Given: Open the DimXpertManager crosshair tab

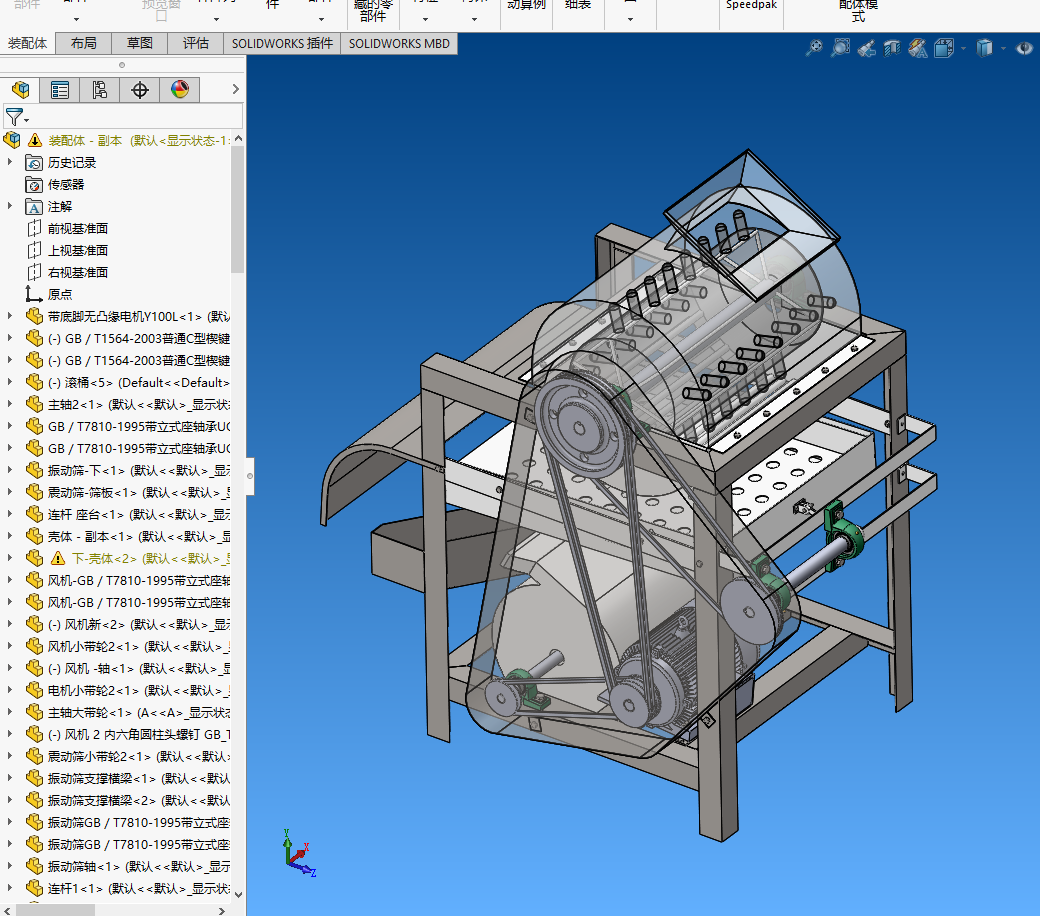Looking at the screenshot, I should (x=140, y=90).
